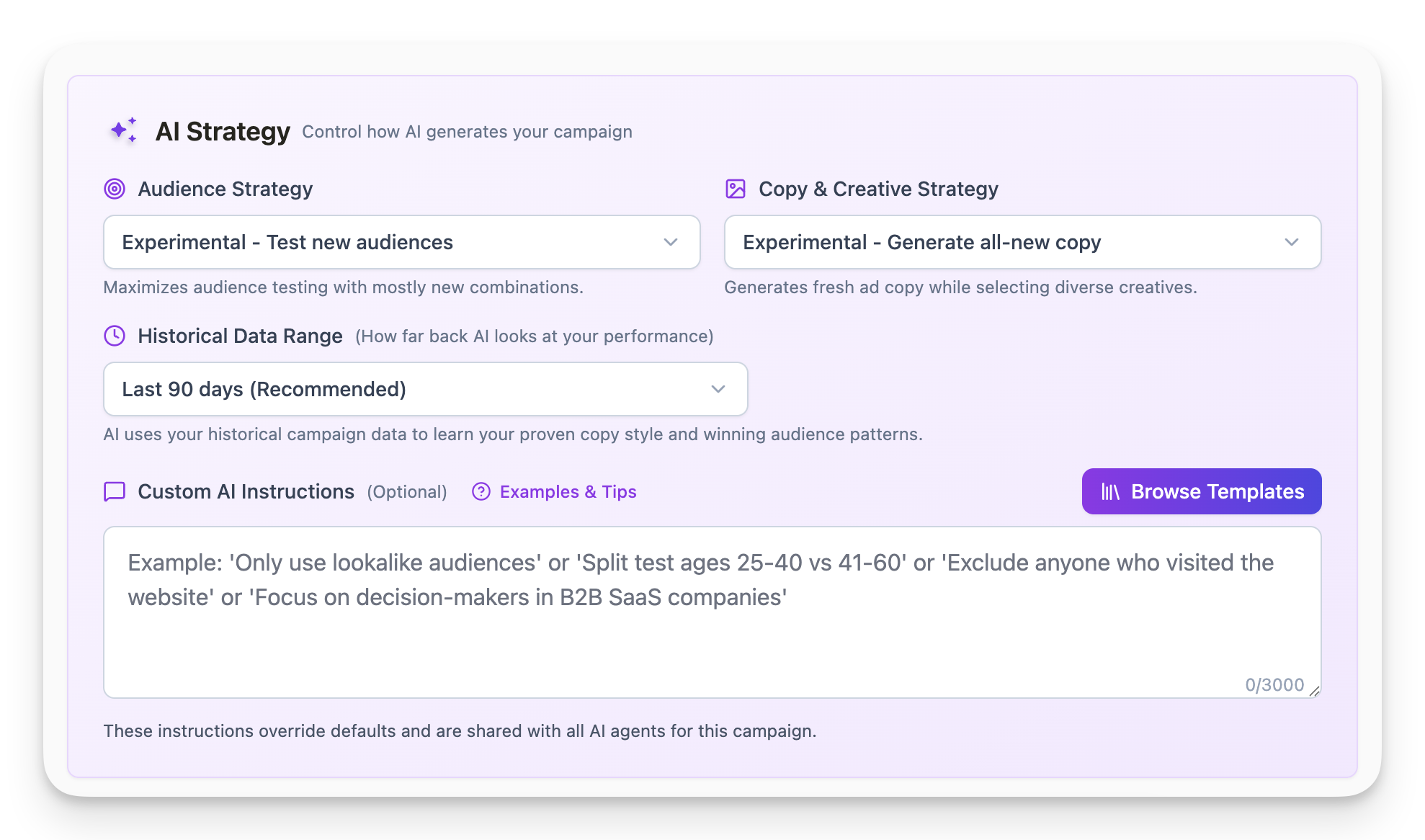Click the Custom AI Instructions chat icon
Viewport: 1425px width, 840px height.
click(115, 491)
